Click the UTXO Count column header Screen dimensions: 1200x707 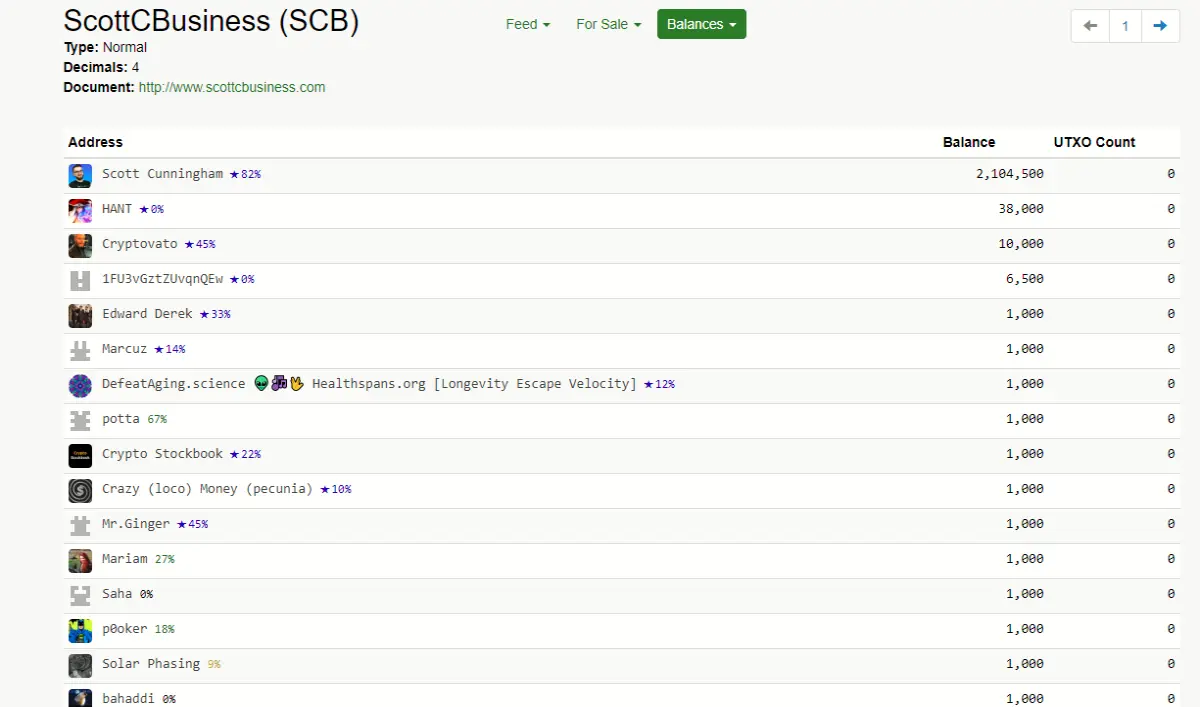1094,142
